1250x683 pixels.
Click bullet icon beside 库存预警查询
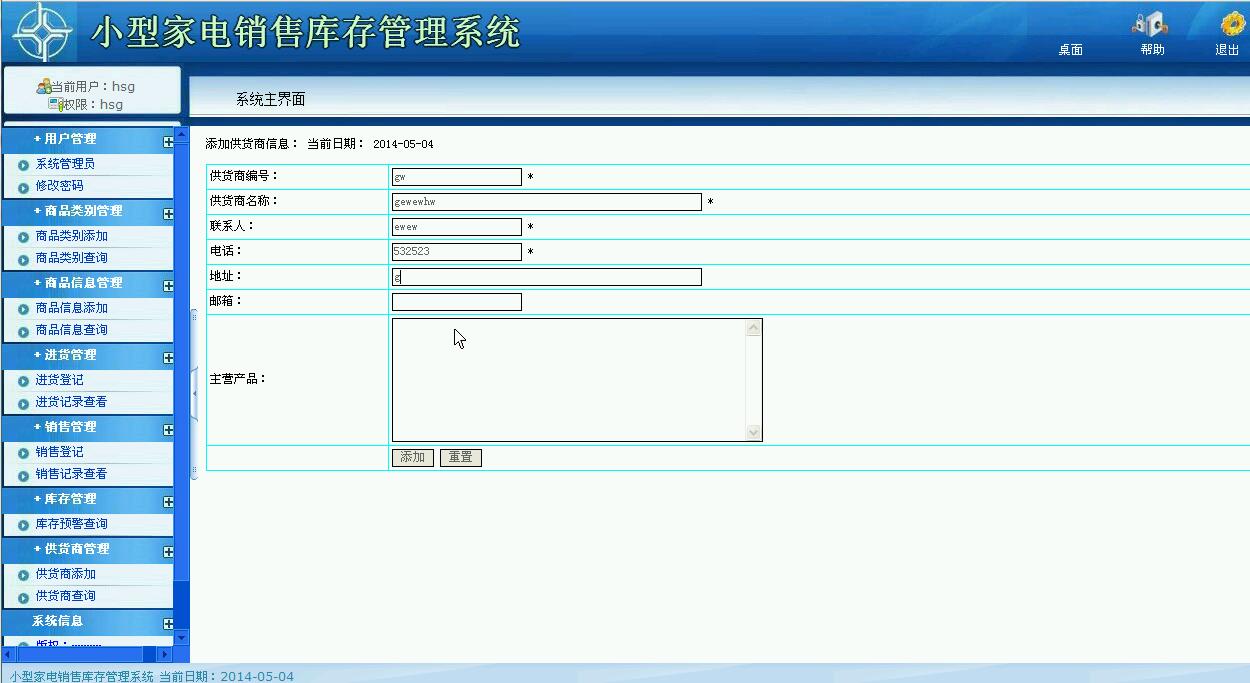pos(24,526)
